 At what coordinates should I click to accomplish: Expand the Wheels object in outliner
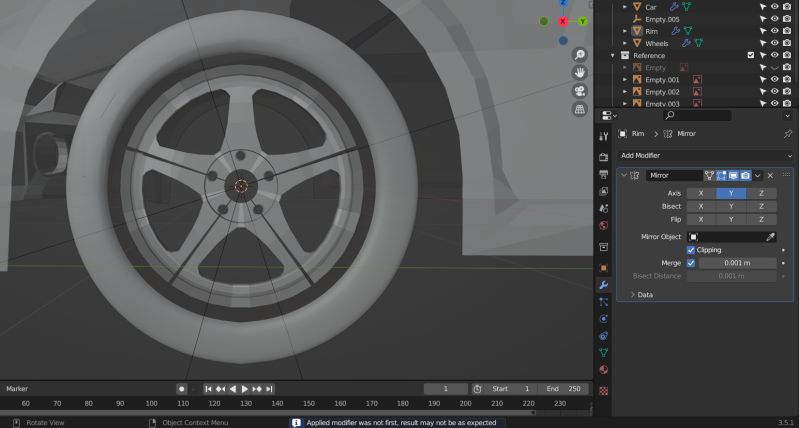(x=625, y=43)
